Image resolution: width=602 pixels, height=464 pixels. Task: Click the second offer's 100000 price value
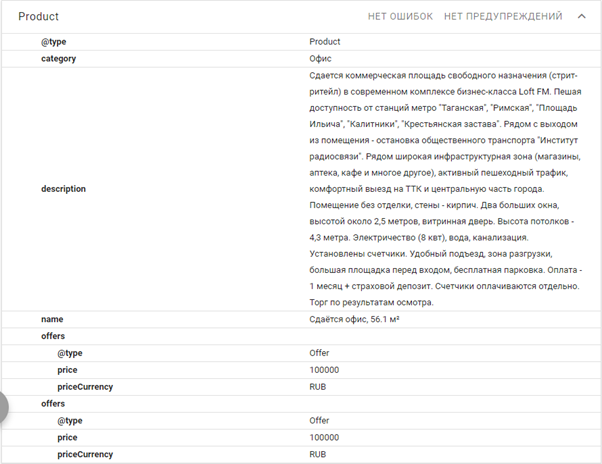pyautogui.click(x=325, y=437)
